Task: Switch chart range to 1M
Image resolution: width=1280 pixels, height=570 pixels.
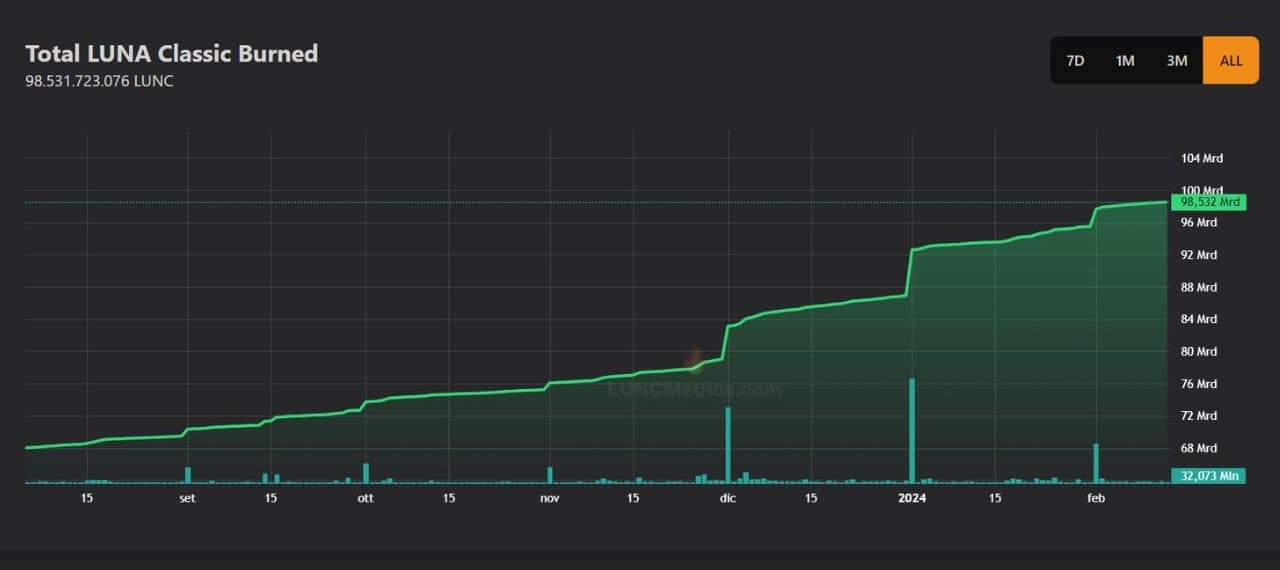Action: (1125, 60)
